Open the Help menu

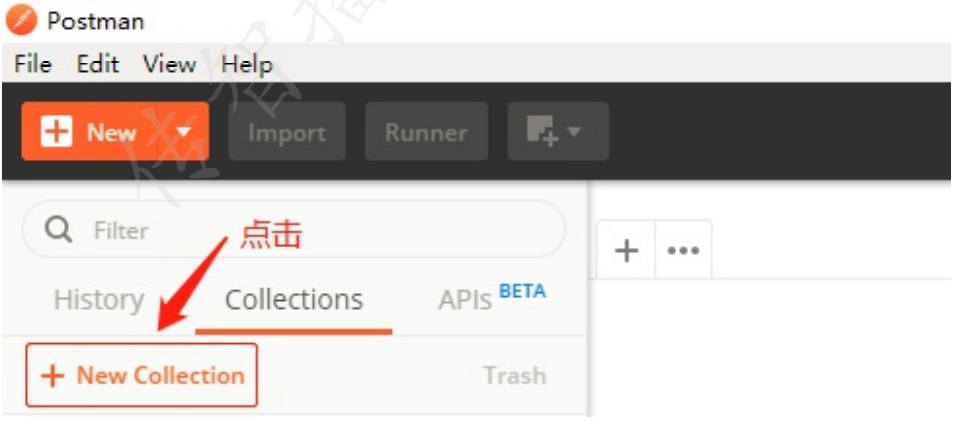247,65
